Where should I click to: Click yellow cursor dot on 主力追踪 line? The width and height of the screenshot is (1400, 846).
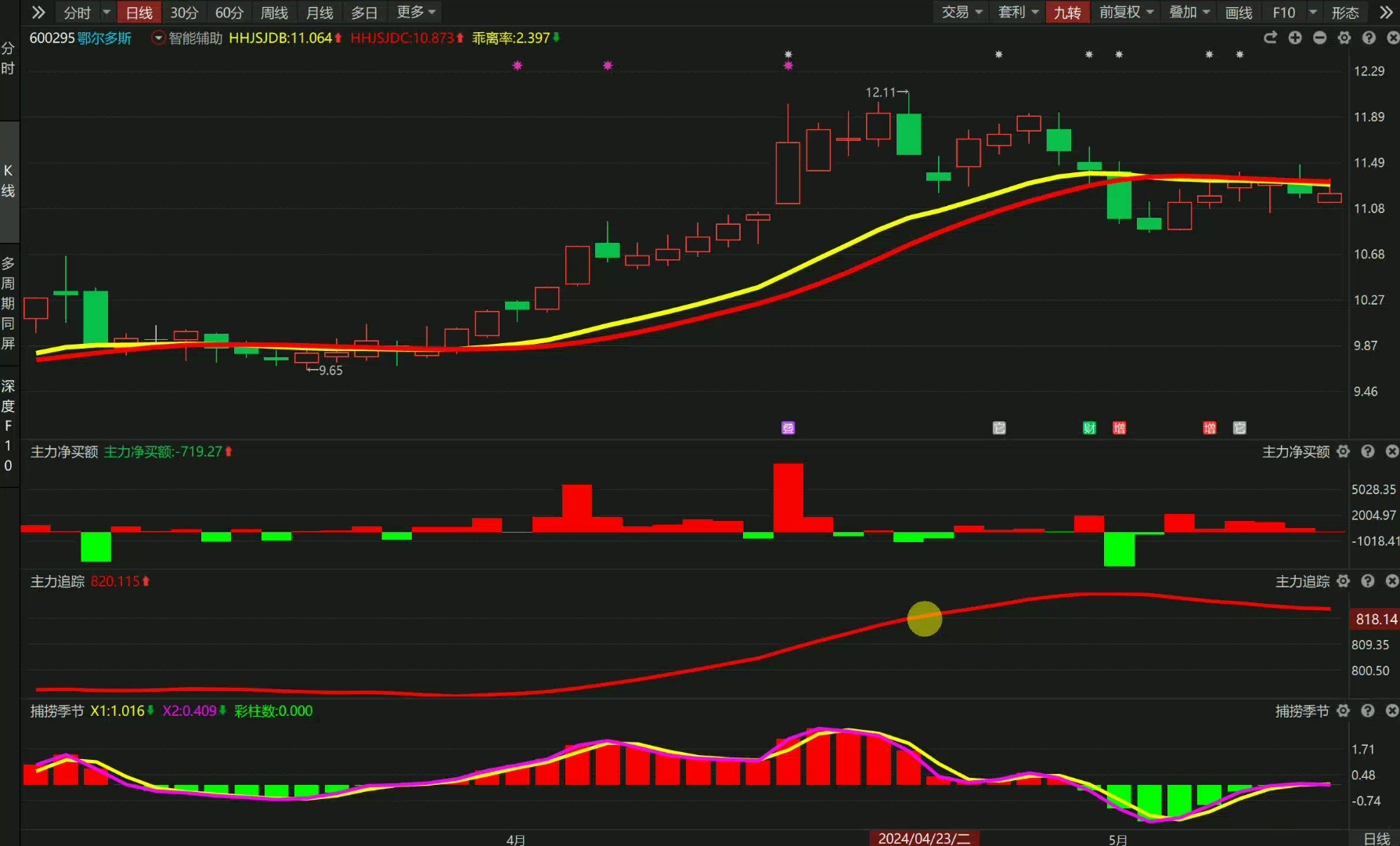[925, 619]
